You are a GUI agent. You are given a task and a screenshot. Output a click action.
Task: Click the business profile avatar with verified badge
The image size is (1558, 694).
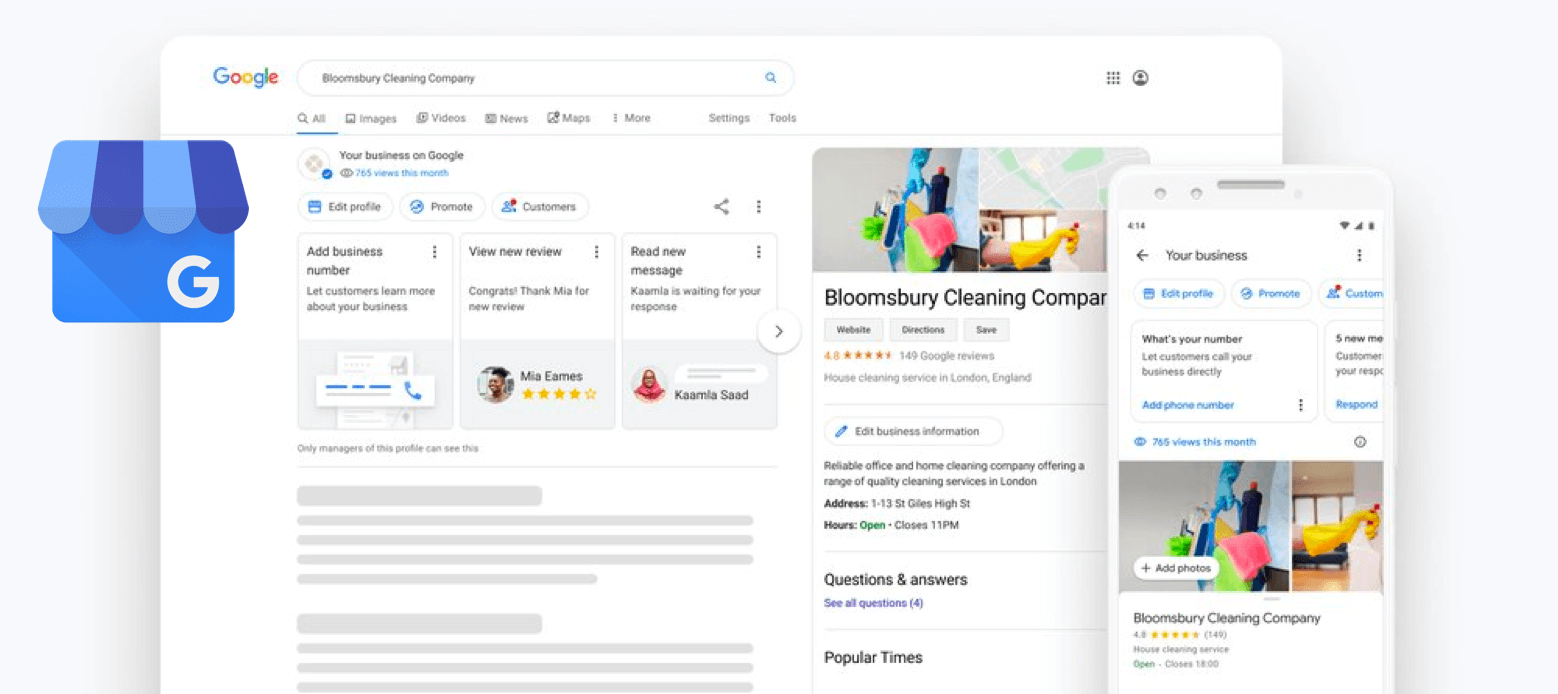315,164
